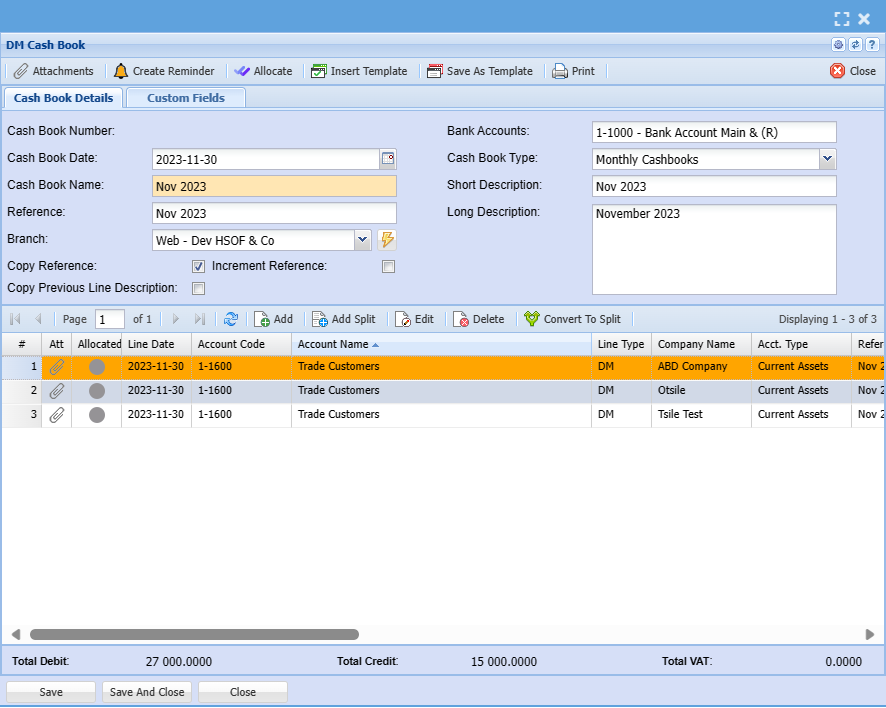Enable the Increment Reference checkbox
Image resolution: width=886 pixels, height=708 pixels.
pyautogui.click(x=388, y=267)
